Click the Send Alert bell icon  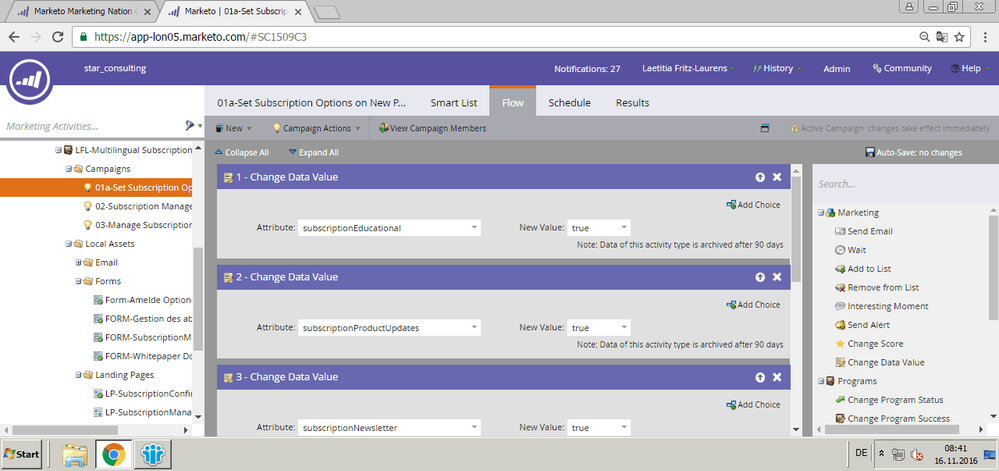pyautogui.click(x=839, y=325)
